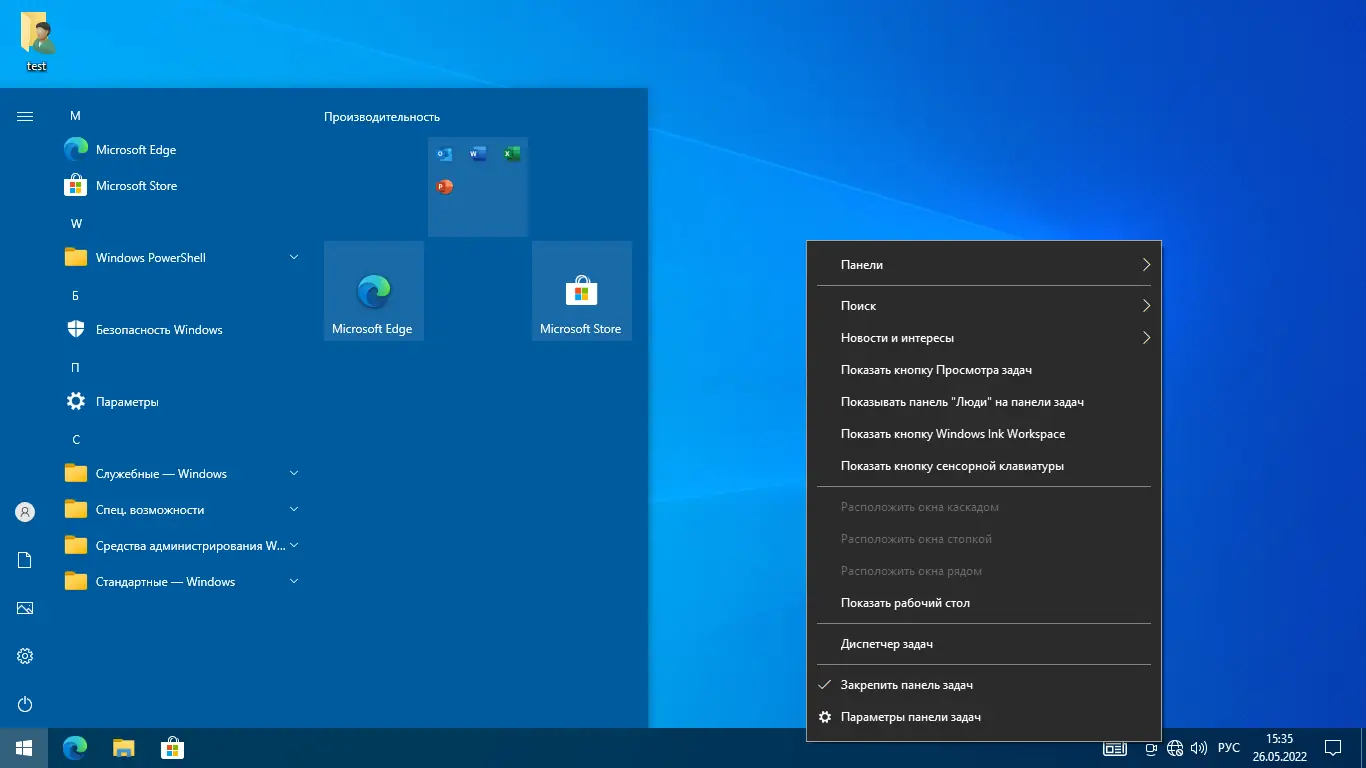
Task: Expand the Стандартные — Windows folder chevron
Action: coord(294,582)
